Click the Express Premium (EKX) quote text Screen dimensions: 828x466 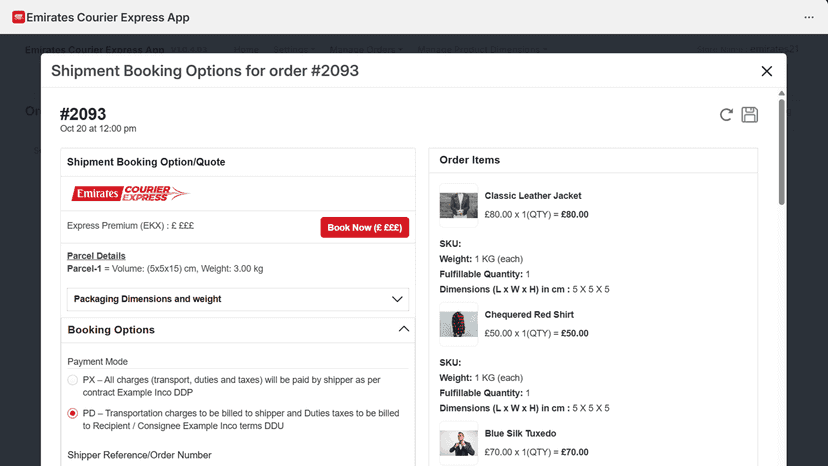point(130,226)
